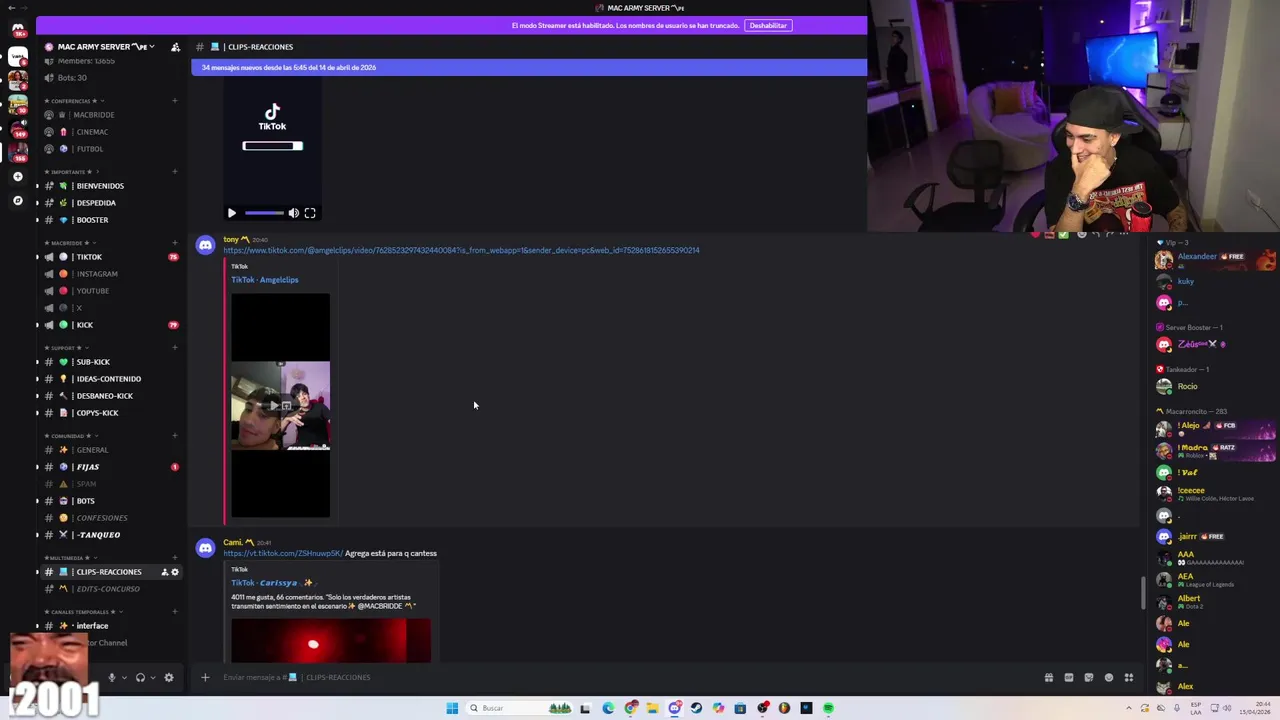
Task: Click the add a server plus icon
Action: tap(17, 176)
